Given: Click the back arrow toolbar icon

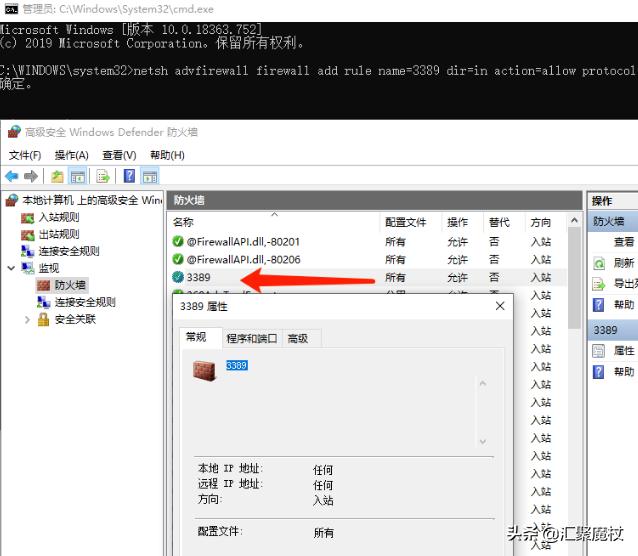Looking at the screenshot, I should (x=12, y=176).
